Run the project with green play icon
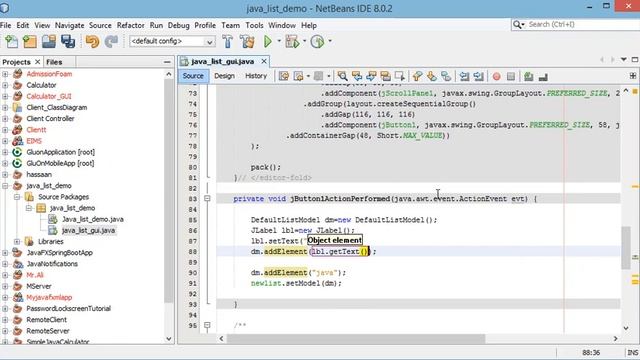The height and width of the screenshot is (360, 640). click(x=268, y=41)
